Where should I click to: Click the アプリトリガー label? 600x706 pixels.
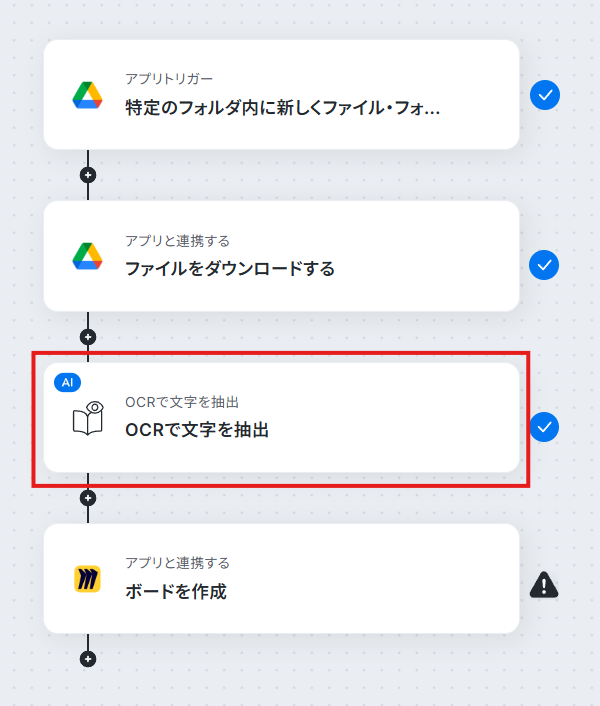169,79
